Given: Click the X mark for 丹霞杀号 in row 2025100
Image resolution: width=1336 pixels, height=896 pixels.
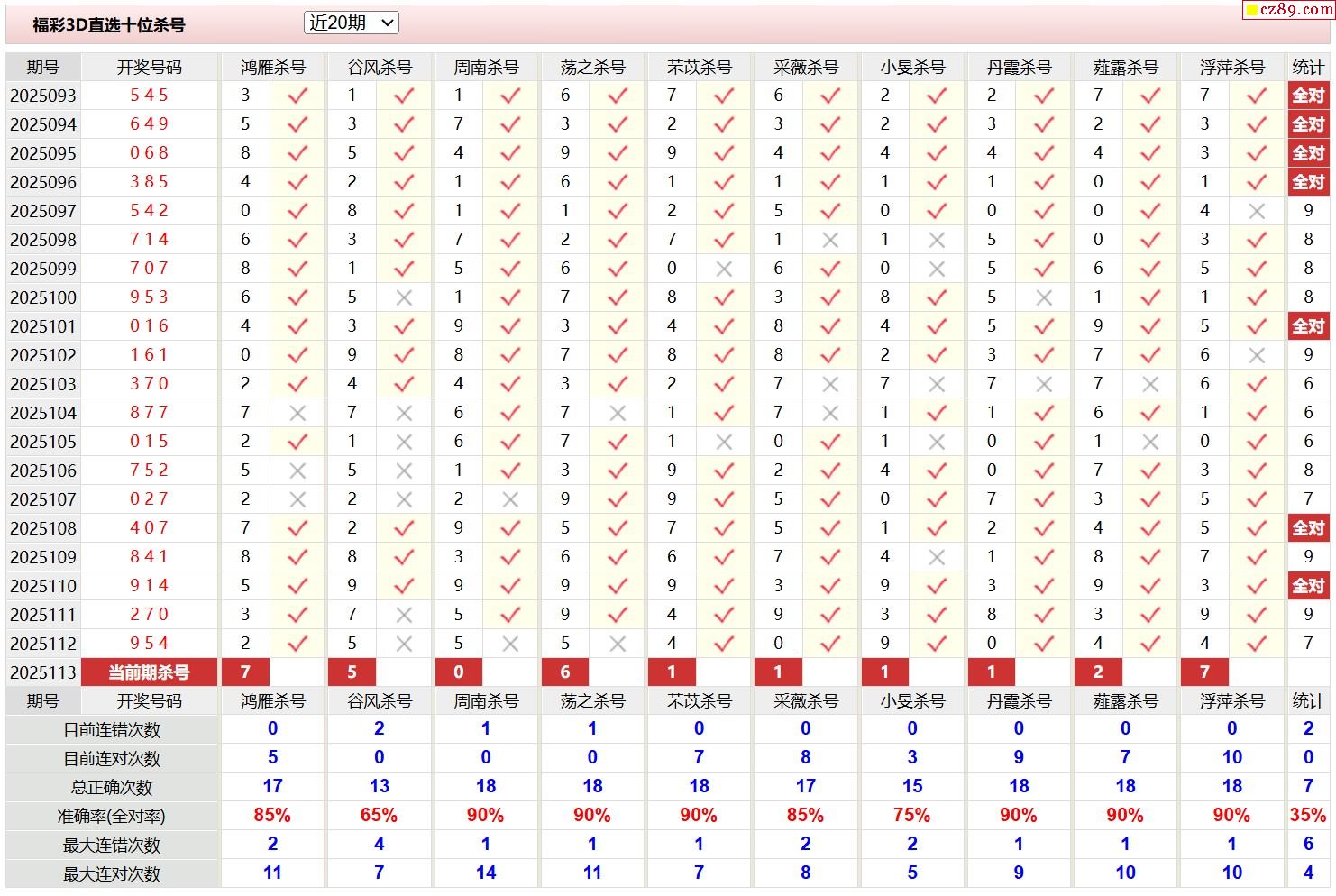Looking at the screenshot, I should pyautogui.click(x=1044, y=297).
